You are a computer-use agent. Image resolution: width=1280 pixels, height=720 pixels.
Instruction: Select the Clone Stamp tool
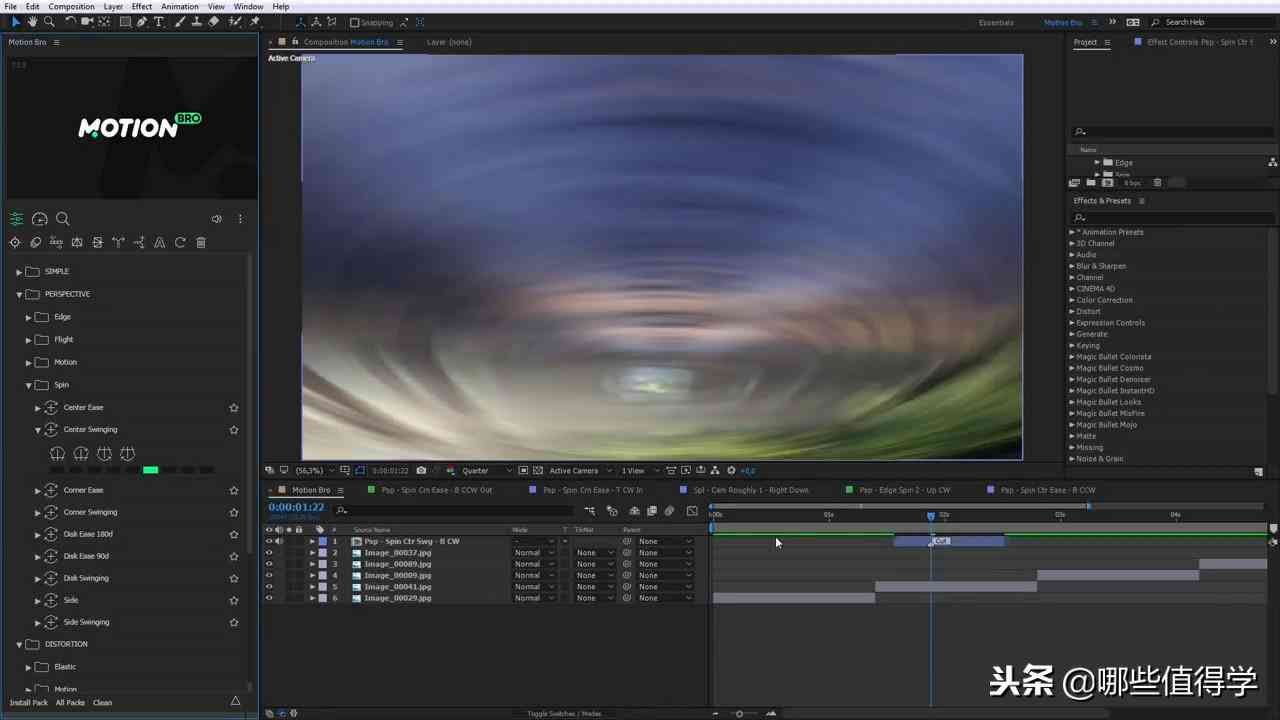(196, 22)
